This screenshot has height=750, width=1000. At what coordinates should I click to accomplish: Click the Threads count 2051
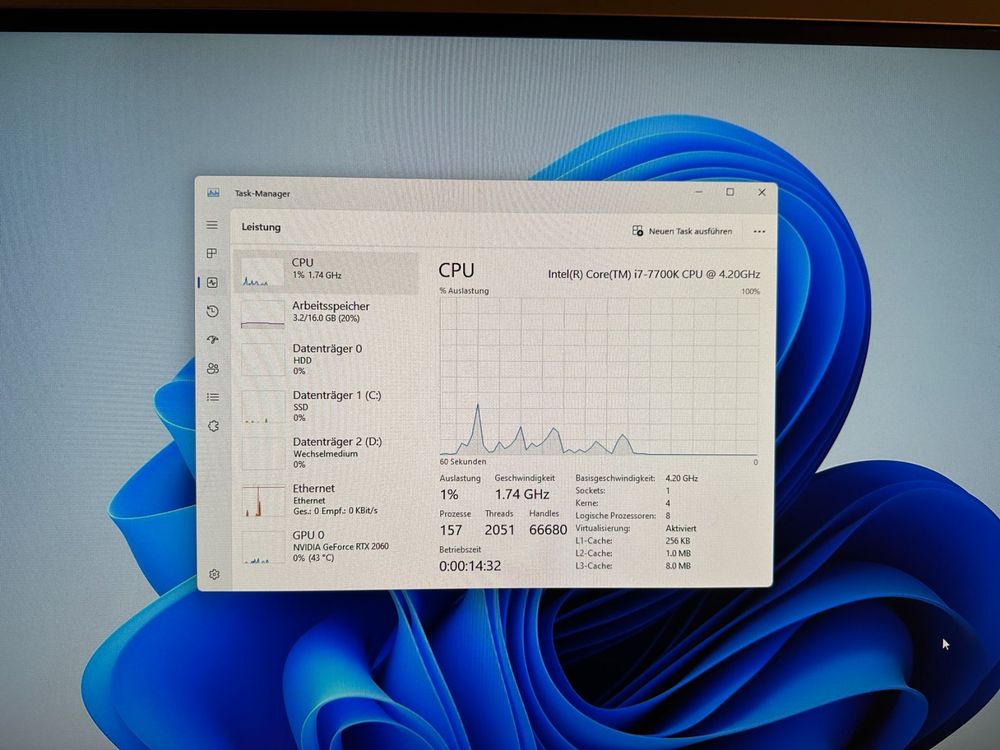point(499,530)
